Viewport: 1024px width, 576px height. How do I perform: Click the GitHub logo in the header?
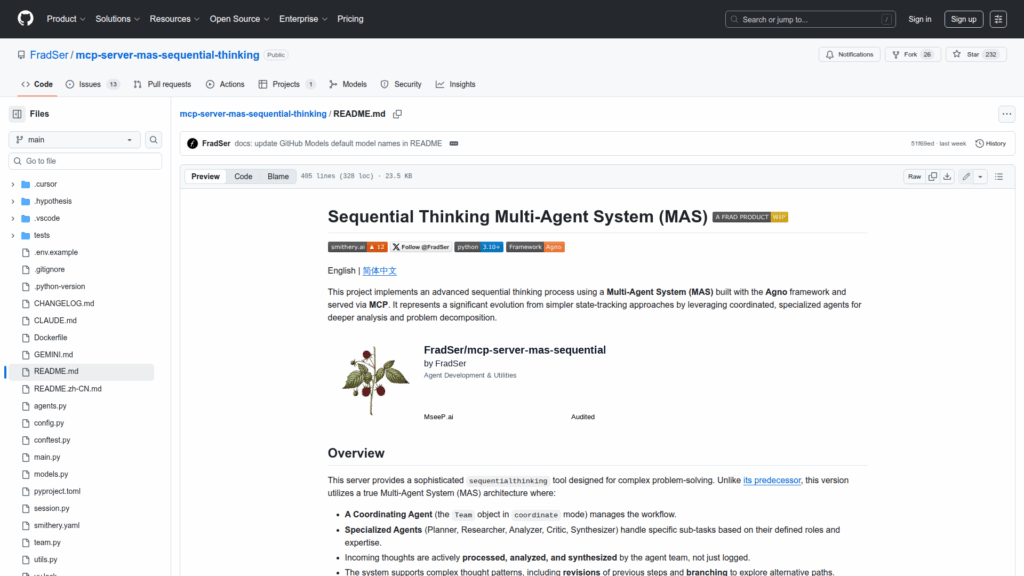25,19
